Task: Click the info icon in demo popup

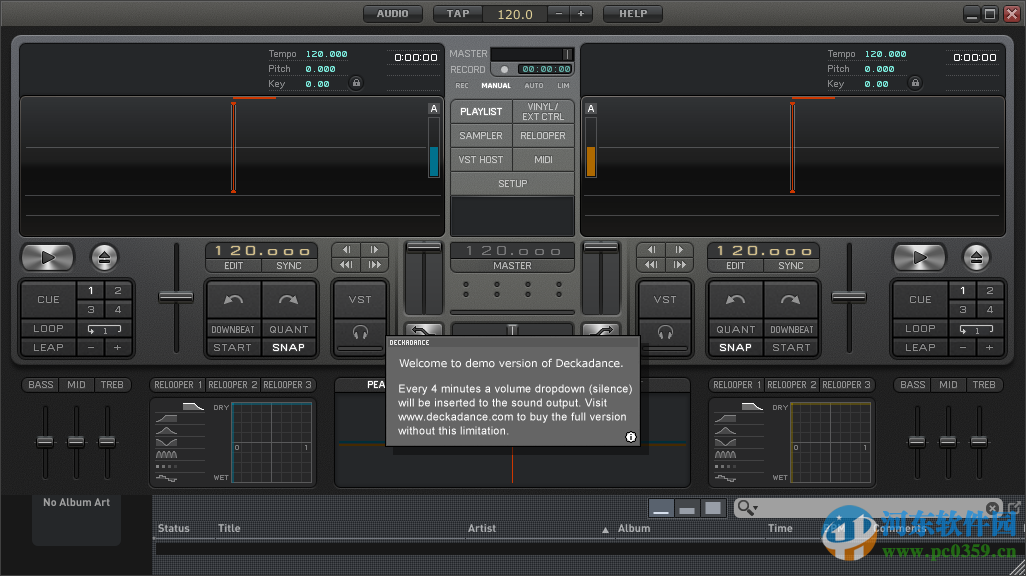Action: (630, 436)
